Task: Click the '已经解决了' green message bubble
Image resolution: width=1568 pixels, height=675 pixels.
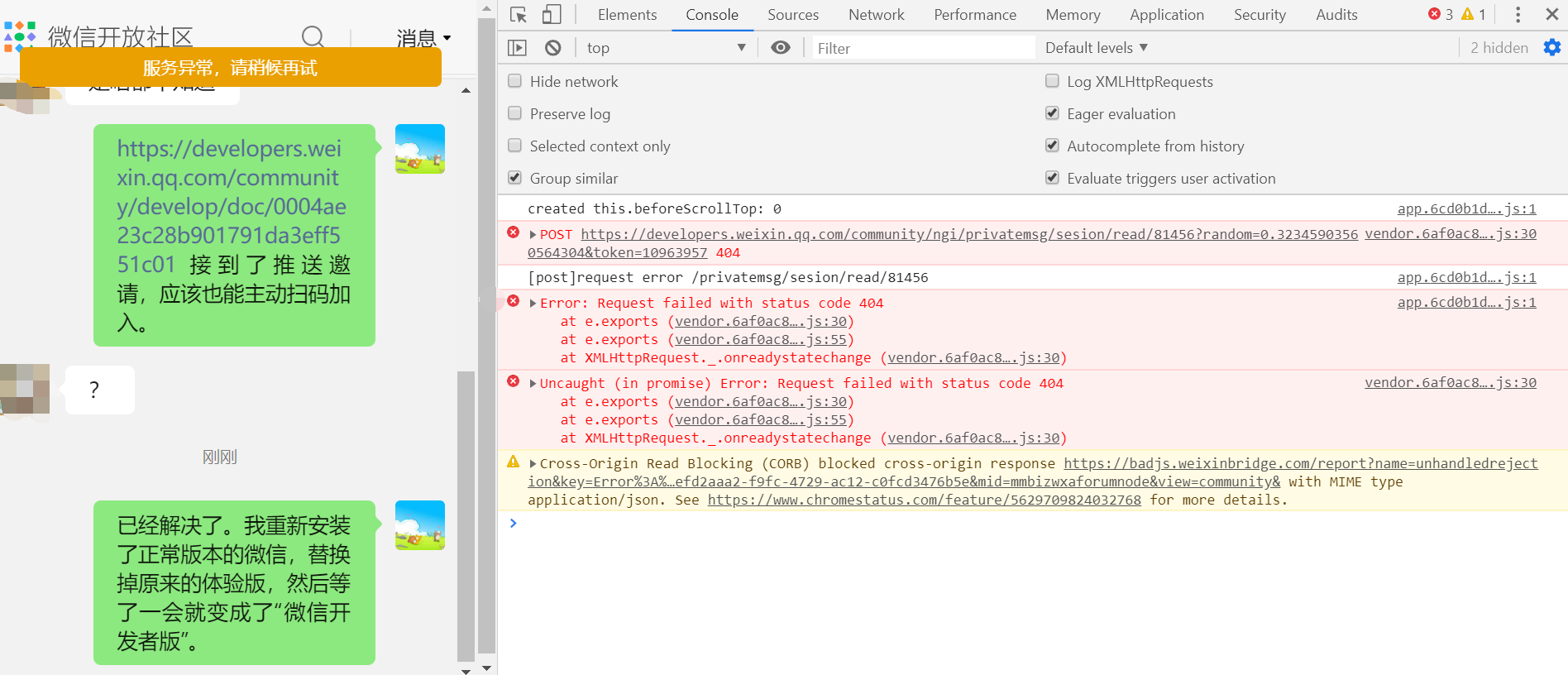Action: tap(234, 582)
